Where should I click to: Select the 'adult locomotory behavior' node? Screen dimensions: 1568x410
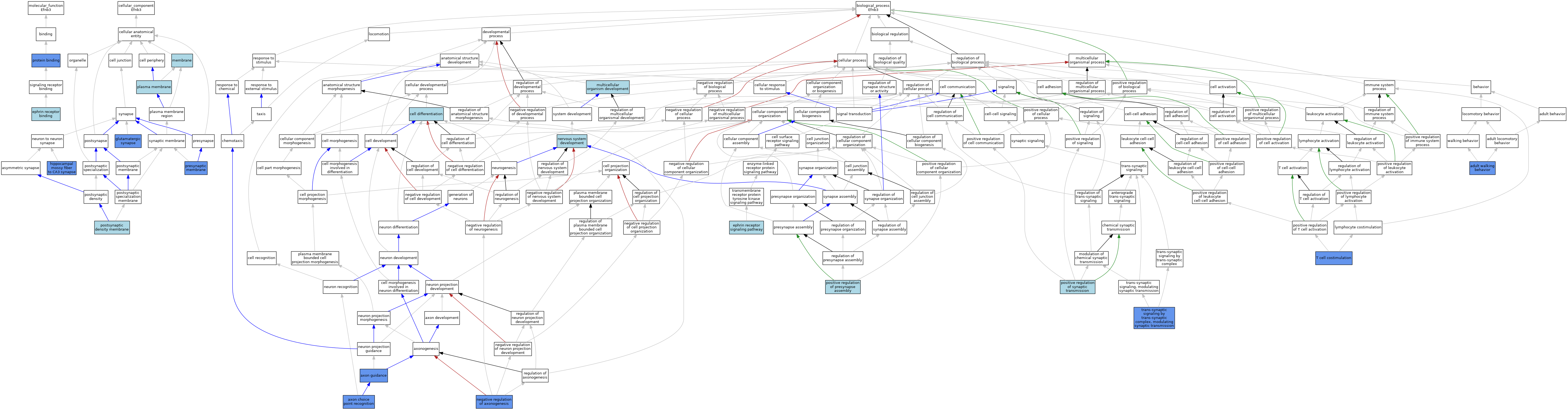[x=1502, y=141]
